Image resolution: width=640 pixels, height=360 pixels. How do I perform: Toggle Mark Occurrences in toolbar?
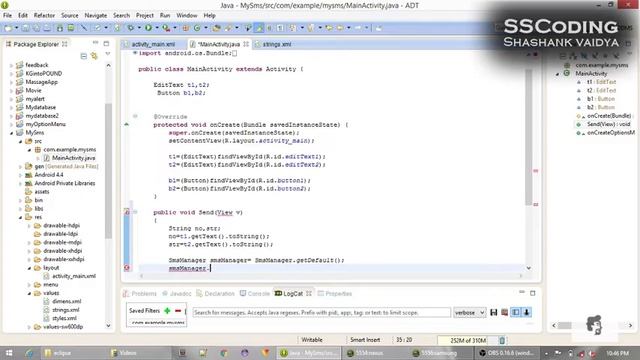coord(259,28)
